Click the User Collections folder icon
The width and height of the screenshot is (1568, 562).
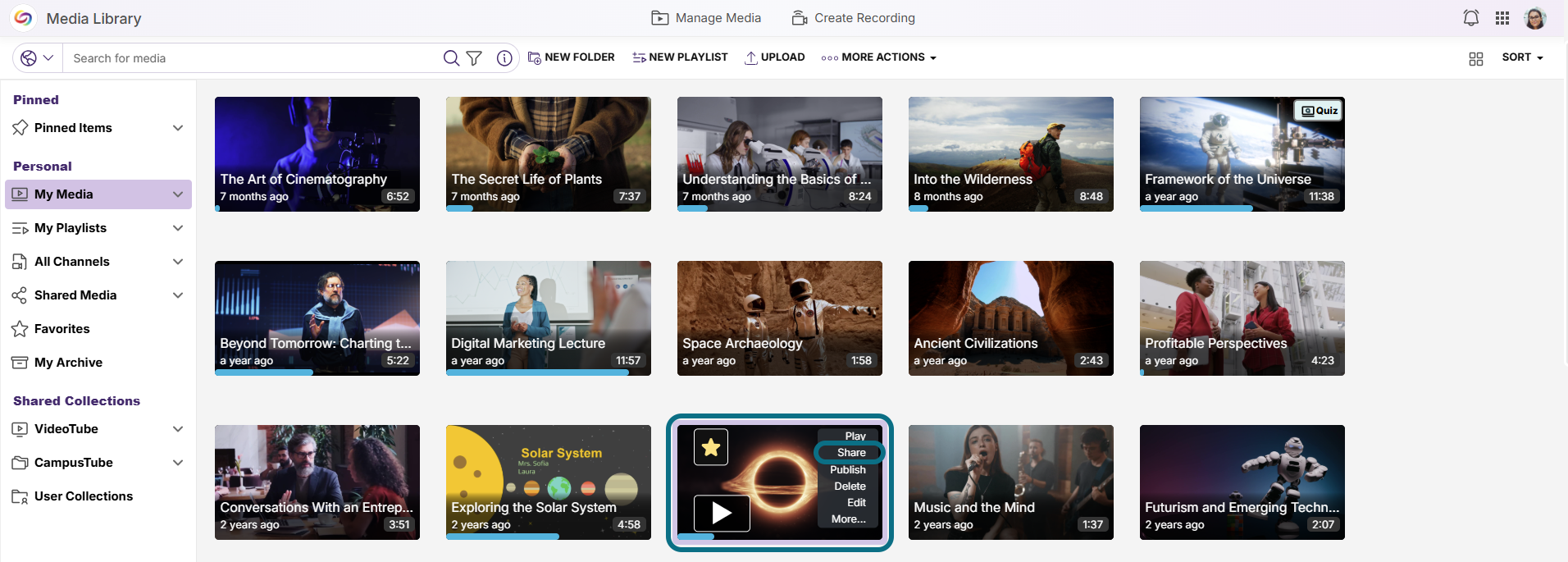coord(21,496)
